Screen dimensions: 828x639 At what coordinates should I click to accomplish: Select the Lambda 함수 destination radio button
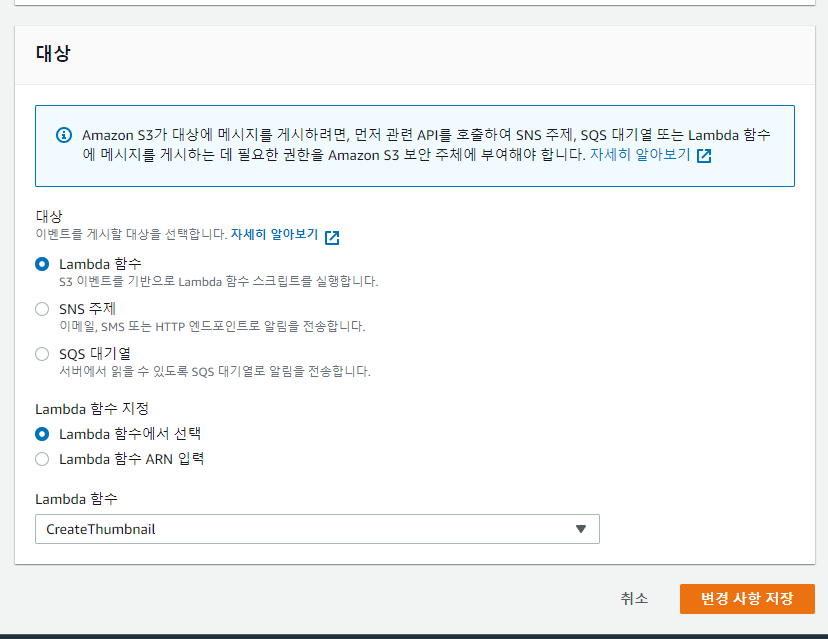[42, 264]
